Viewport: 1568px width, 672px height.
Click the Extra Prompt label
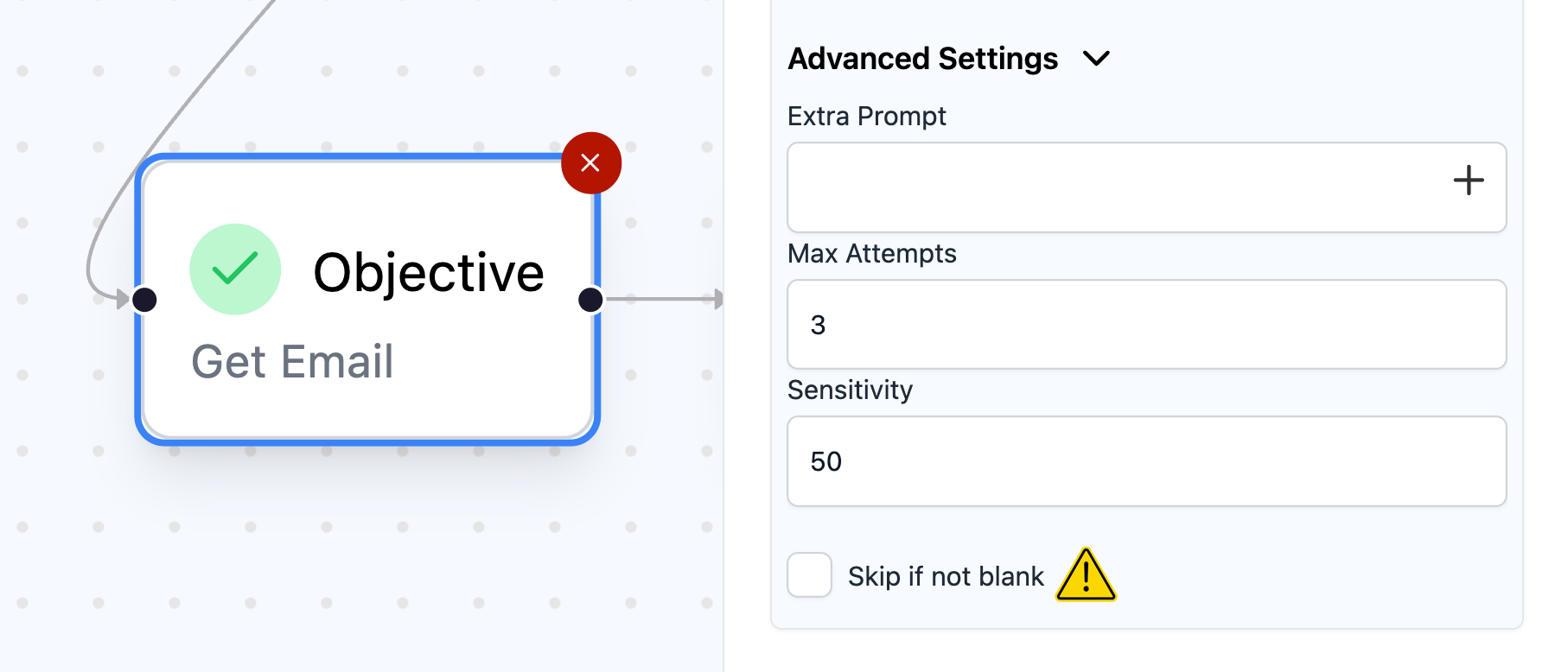(866, 116)
